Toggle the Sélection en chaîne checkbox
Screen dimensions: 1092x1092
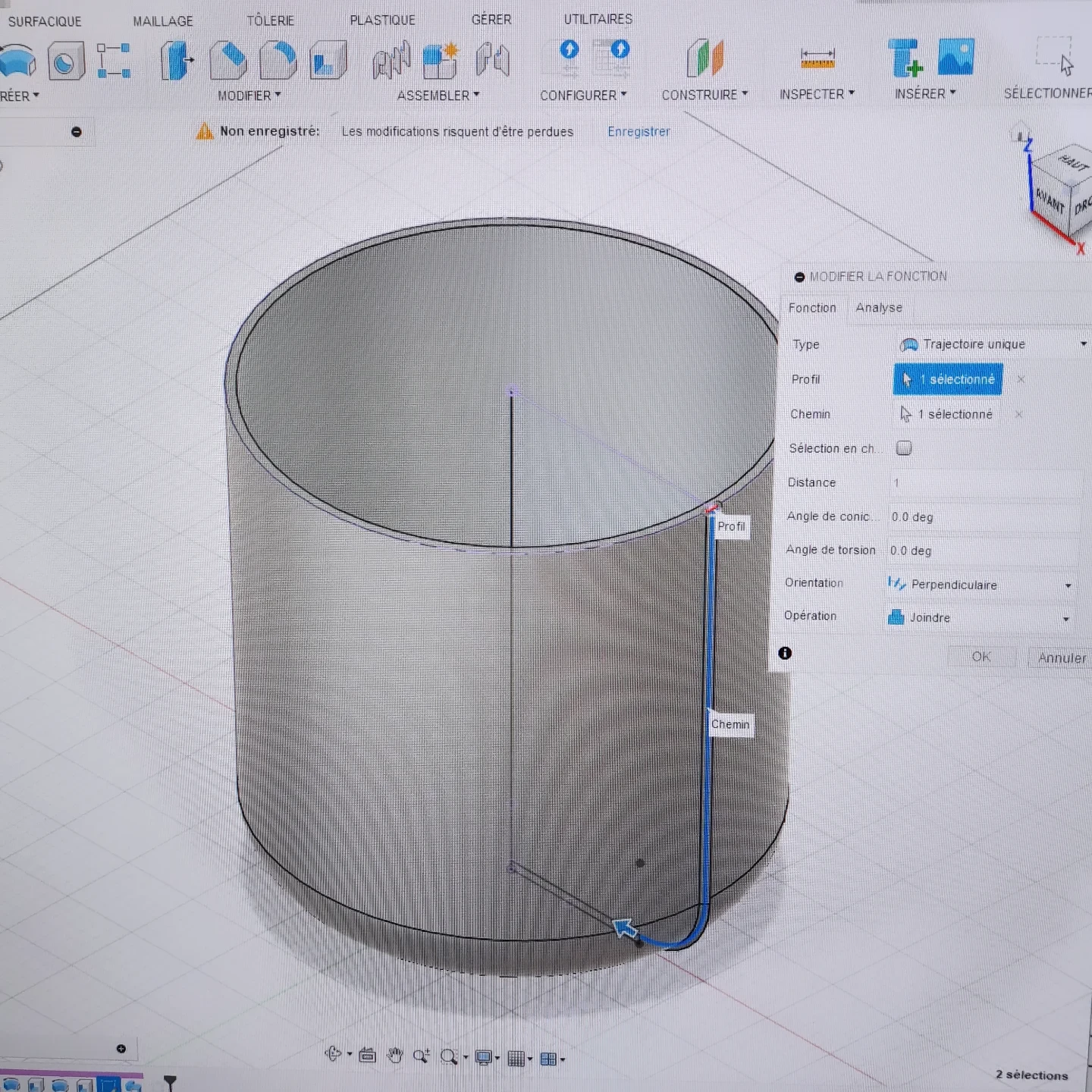tap(903, 448)
